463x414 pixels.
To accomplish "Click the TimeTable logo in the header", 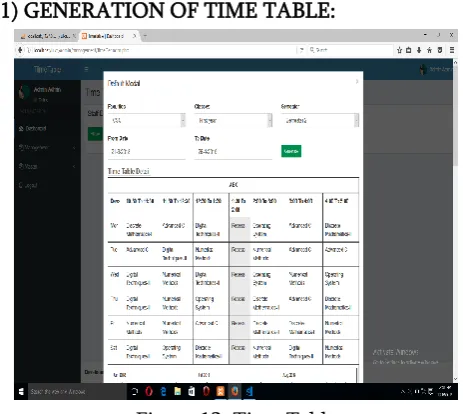I will pyautogui.click(x=47, y=69).
